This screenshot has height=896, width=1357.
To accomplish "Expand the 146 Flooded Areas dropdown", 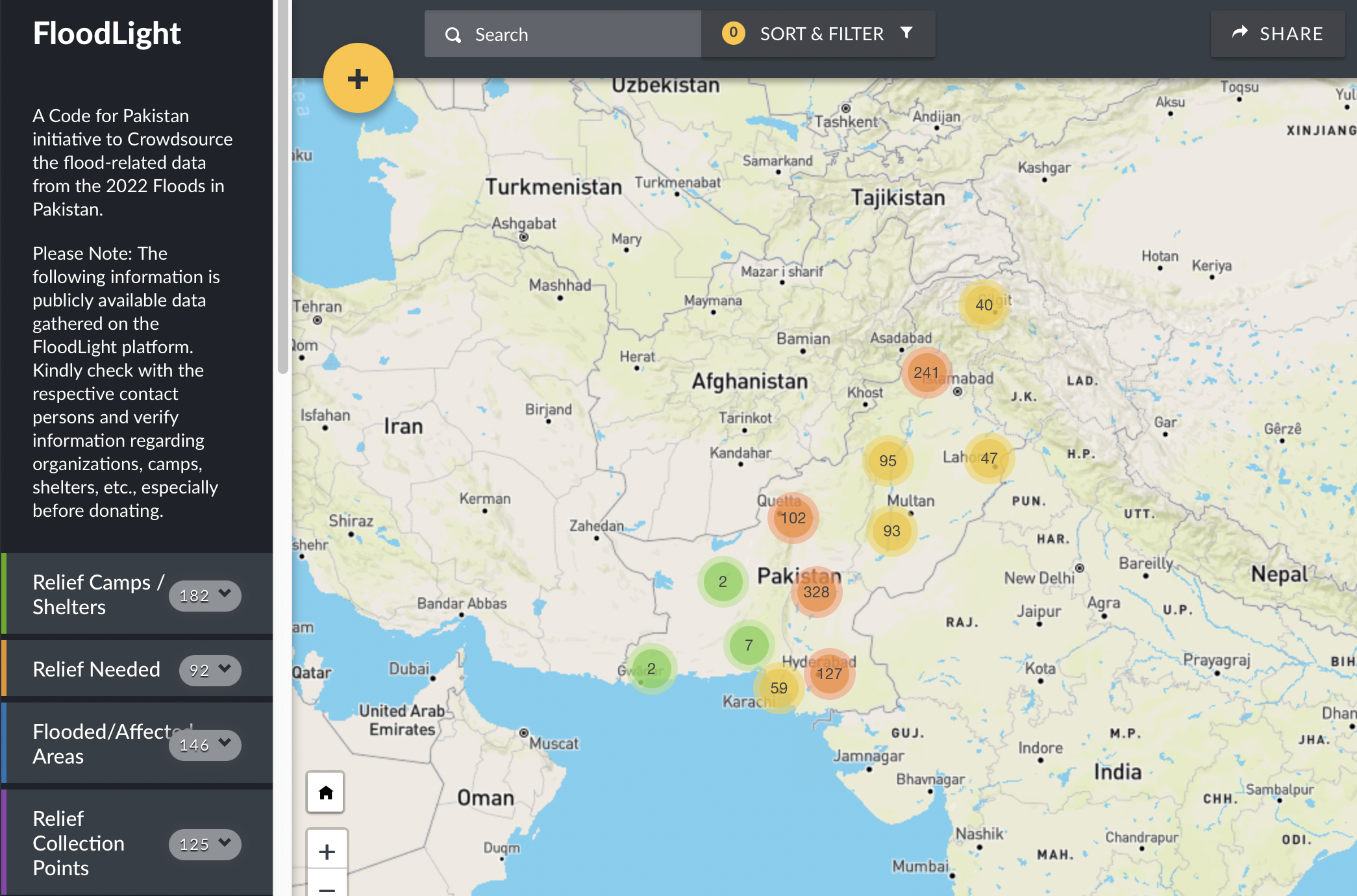I will [205, 745].
